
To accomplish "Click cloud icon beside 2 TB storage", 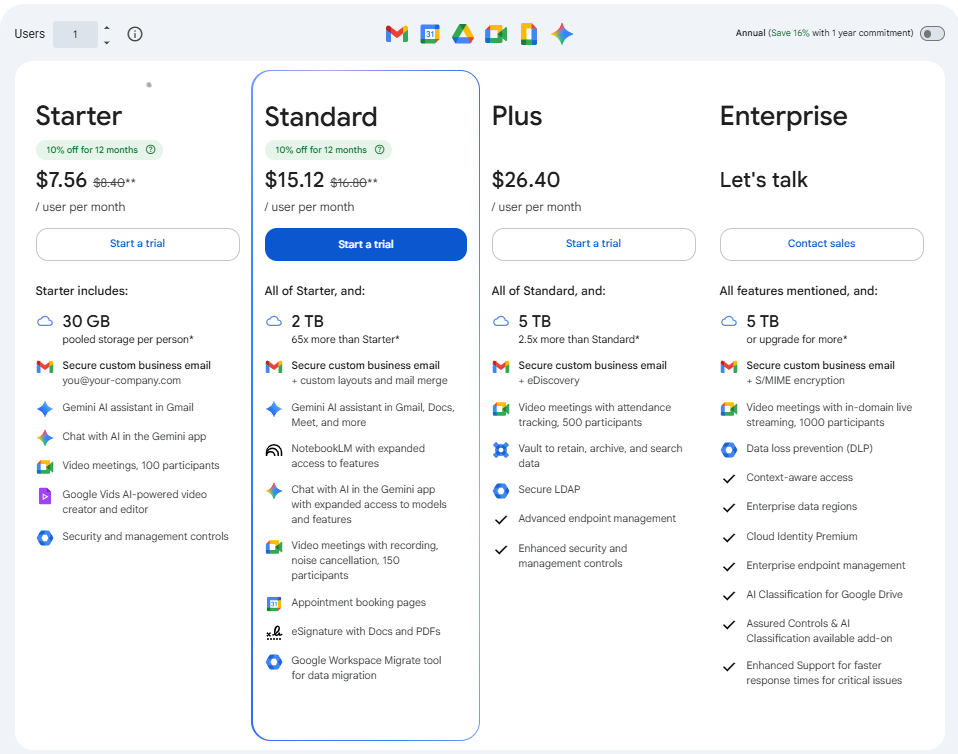I will 274,321.
